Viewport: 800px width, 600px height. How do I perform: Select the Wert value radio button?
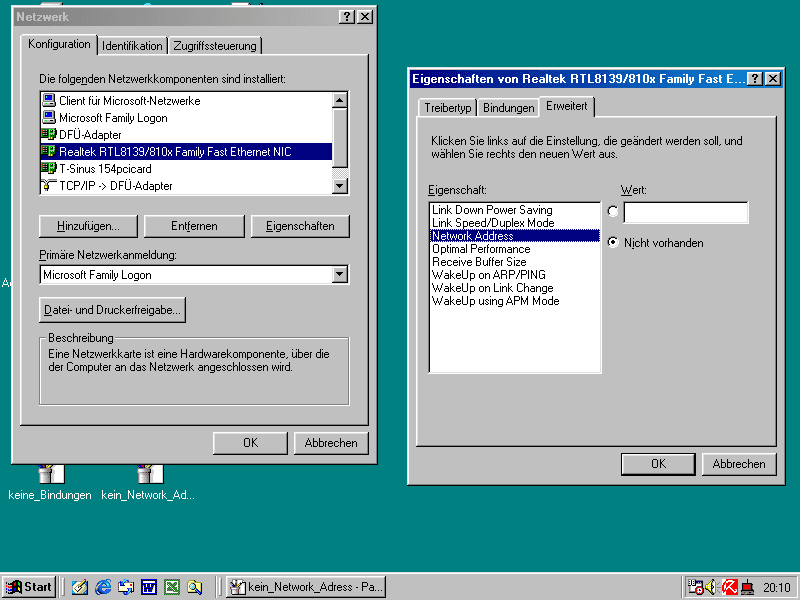point(613,211)
